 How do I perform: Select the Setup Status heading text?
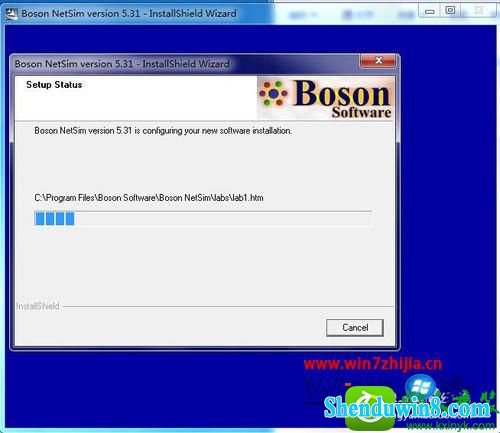pos(54,85)
